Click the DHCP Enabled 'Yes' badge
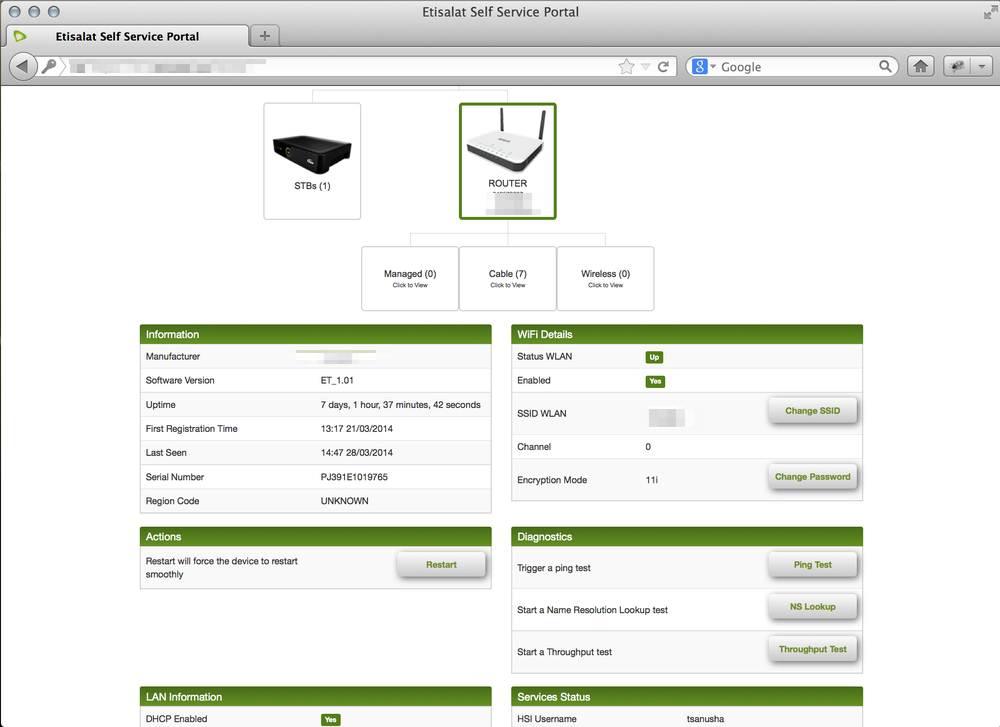 click(330, 719)
